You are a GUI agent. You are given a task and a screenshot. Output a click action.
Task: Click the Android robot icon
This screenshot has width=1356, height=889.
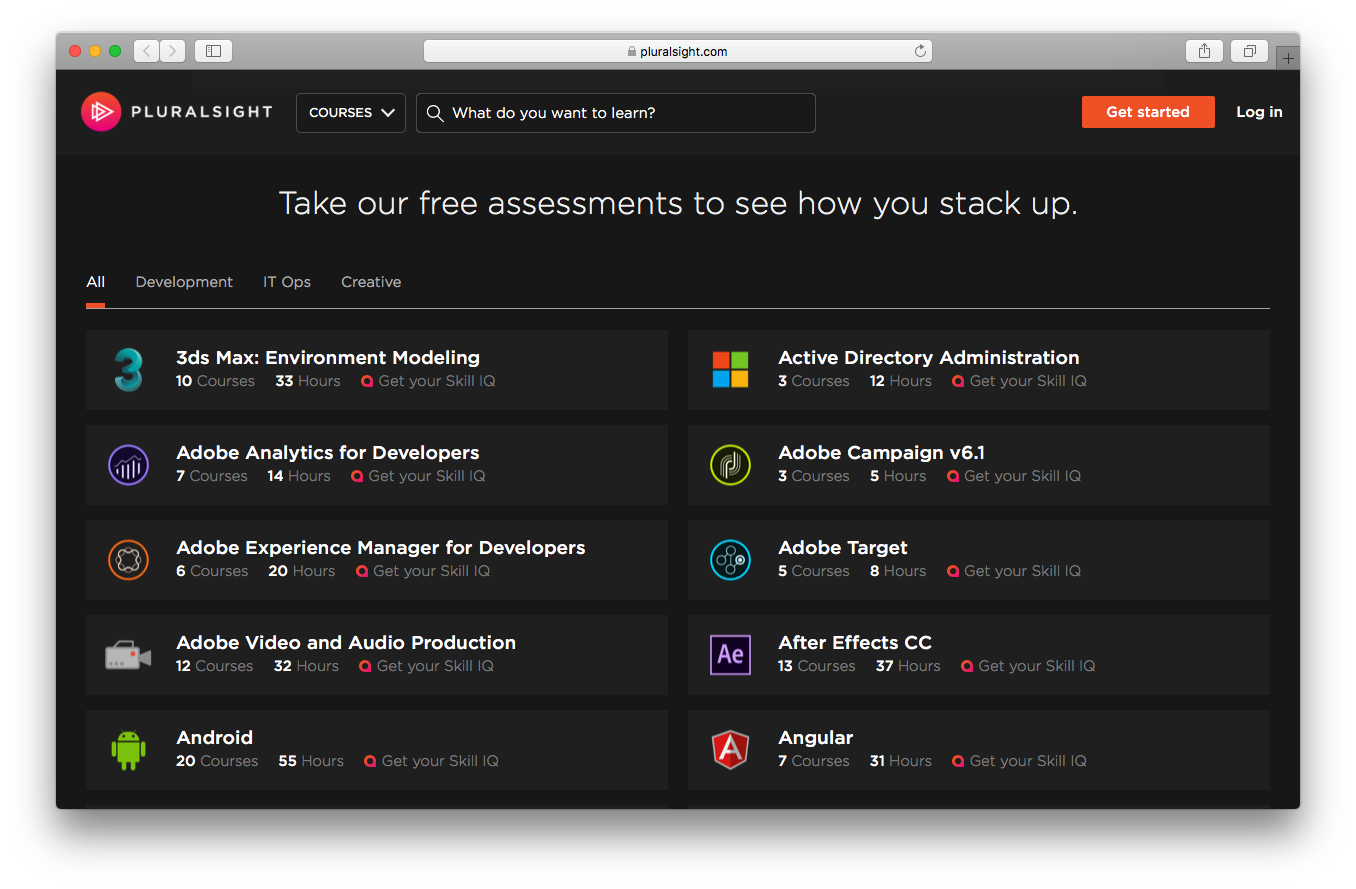(128, 750)
